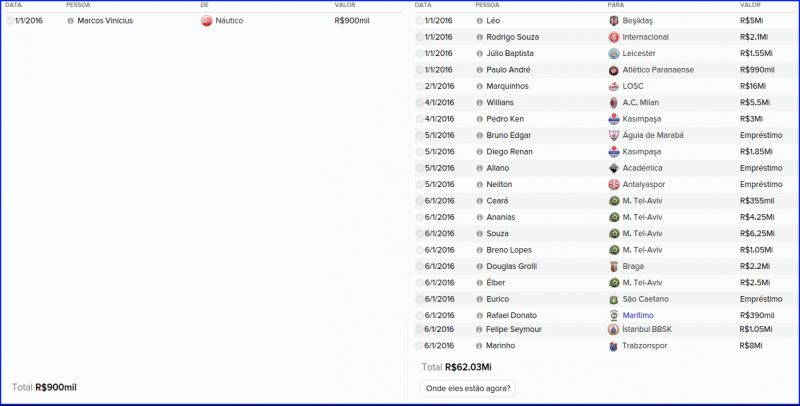Select the row circle for Léo's transfer
800x406 pixels.
click(x=419, y=20)
